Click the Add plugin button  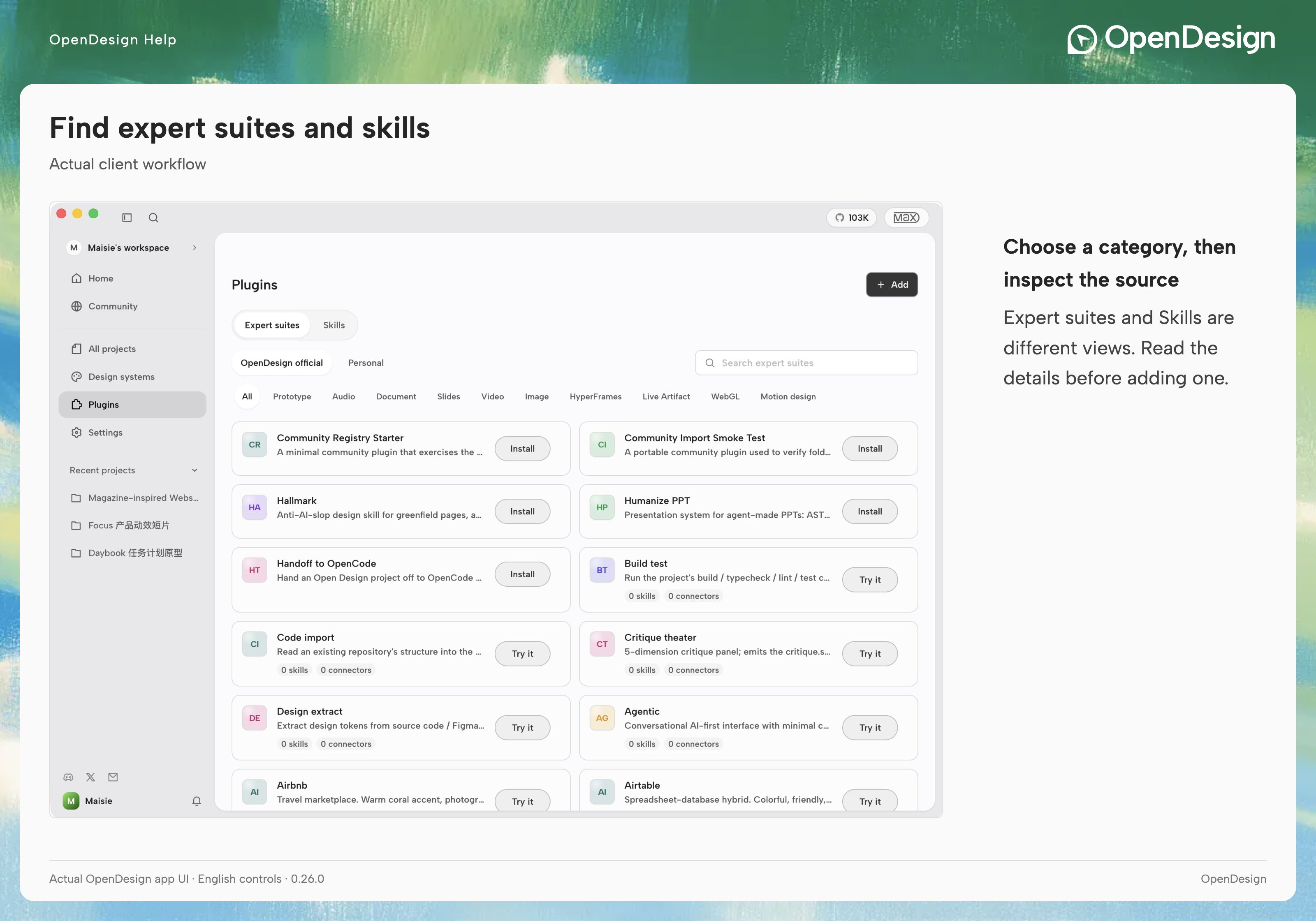pyautogui.click(x=892, y=285)
